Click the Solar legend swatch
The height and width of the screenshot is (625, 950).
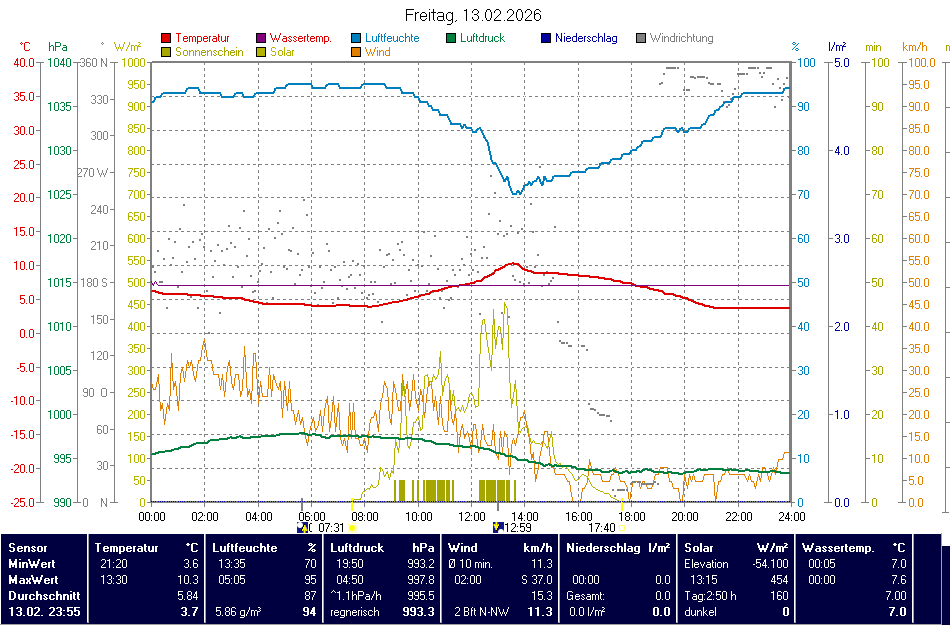(x=262, y=52)
